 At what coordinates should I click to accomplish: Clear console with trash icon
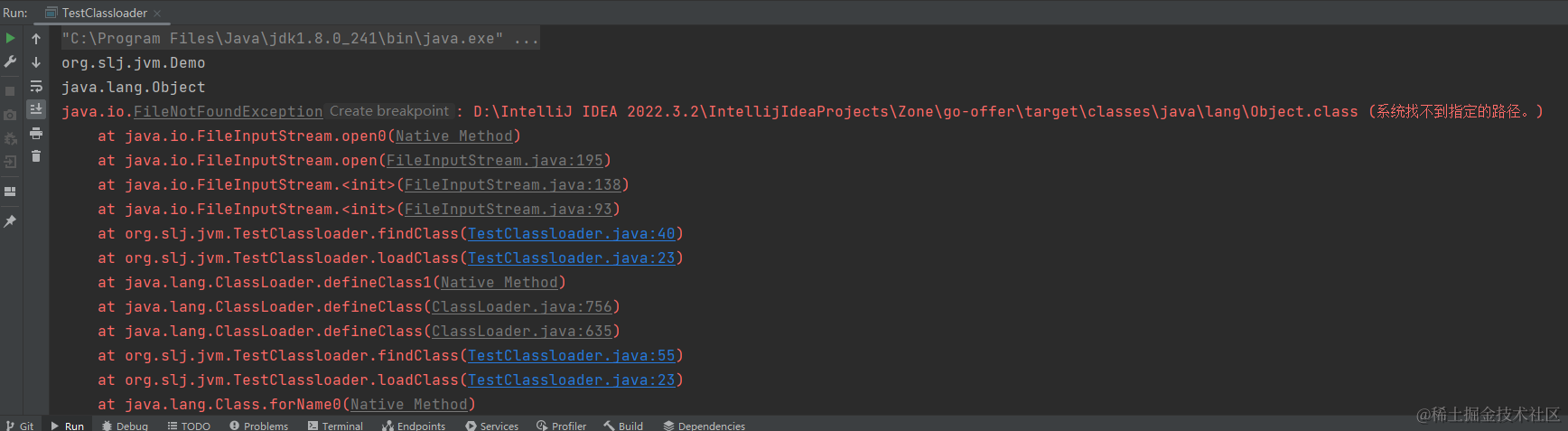click(x=36, y=156)
